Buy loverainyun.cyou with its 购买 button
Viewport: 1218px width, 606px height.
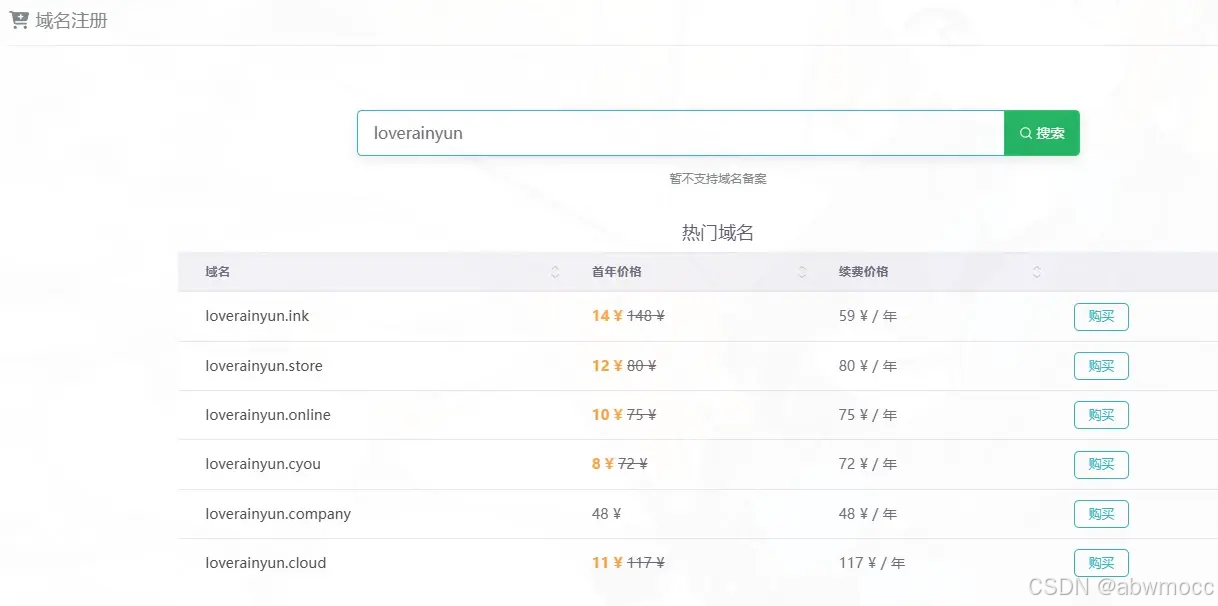1101,465
